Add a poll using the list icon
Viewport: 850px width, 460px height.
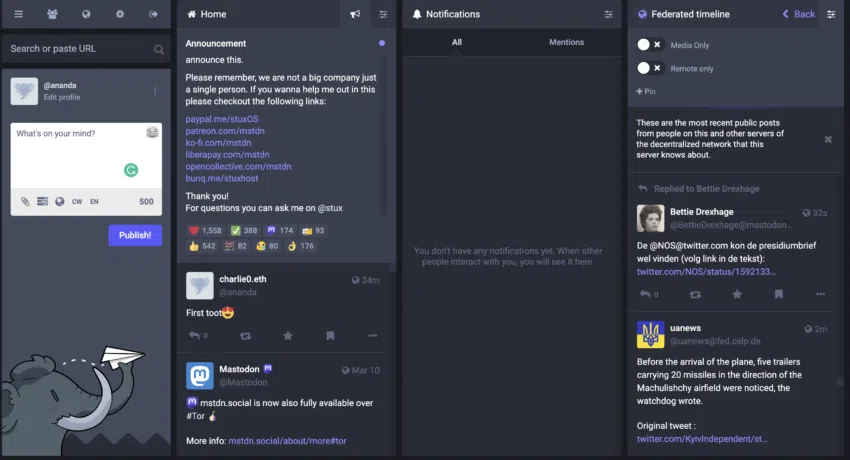click(x=42, y=202)
